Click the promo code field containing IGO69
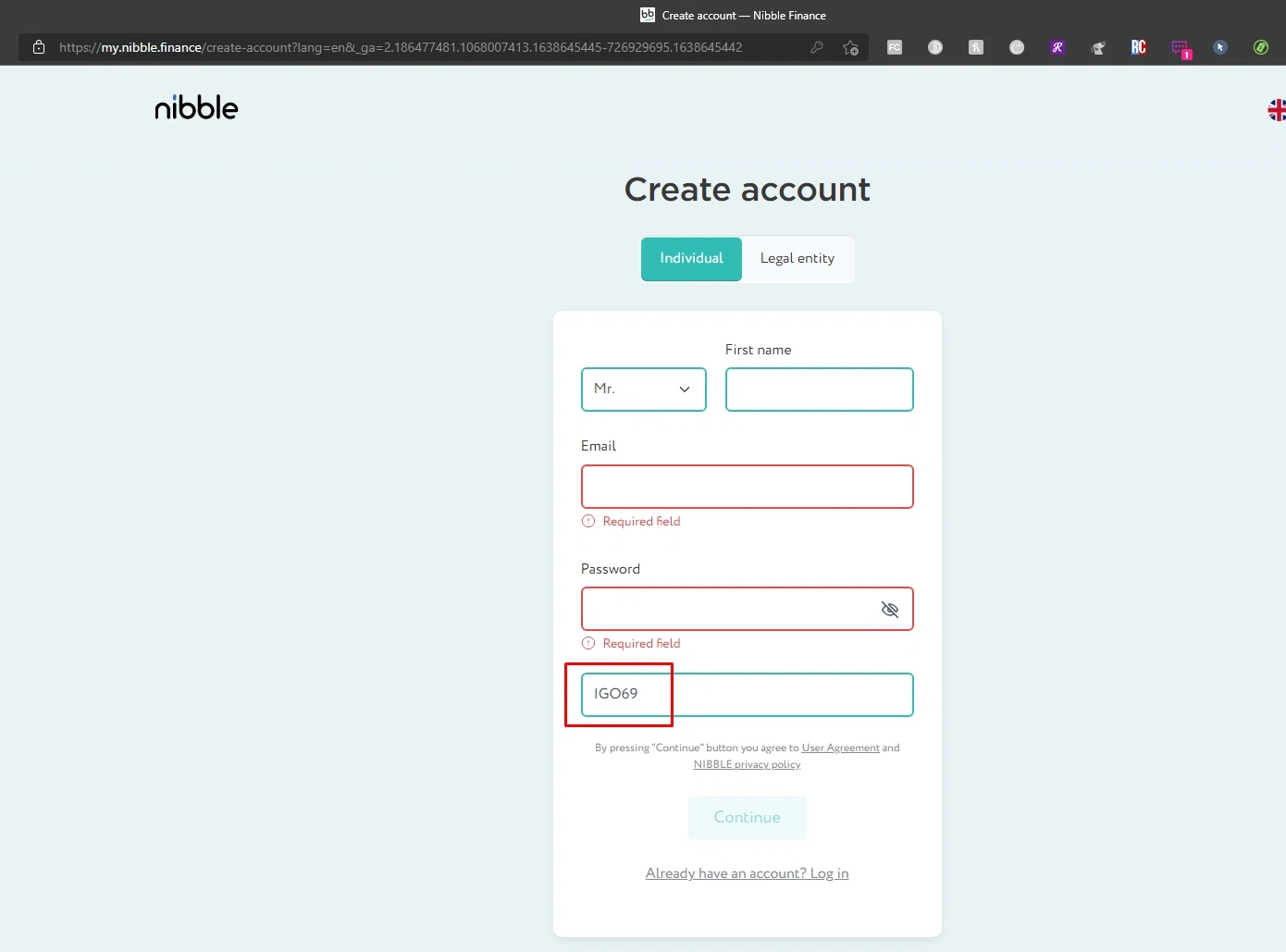The height and width of the screenshot is (952, 1286). [748, 695]
